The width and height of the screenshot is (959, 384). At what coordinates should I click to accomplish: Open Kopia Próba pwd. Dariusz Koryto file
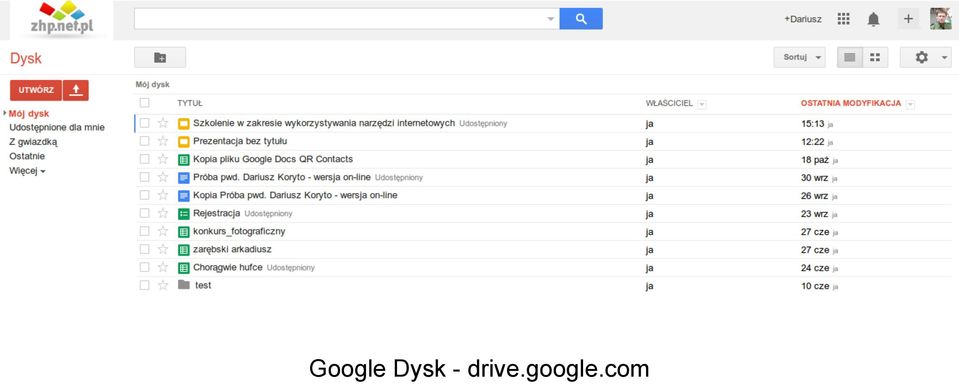pos(295,196)
